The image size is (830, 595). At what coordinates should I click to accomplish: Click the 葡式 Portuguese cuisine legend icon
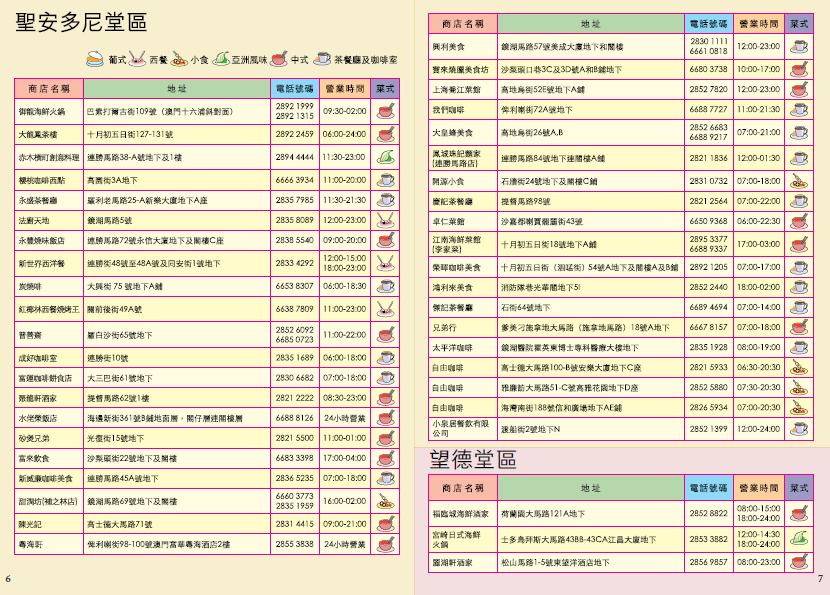[x=95, y=59]
